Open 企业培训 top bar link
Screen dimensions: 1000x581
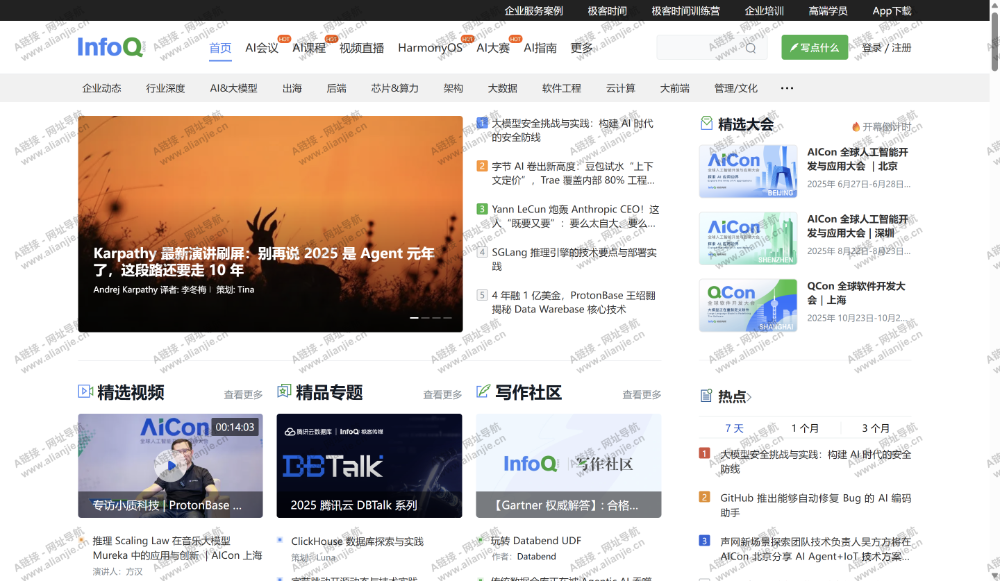pos(764,11)
